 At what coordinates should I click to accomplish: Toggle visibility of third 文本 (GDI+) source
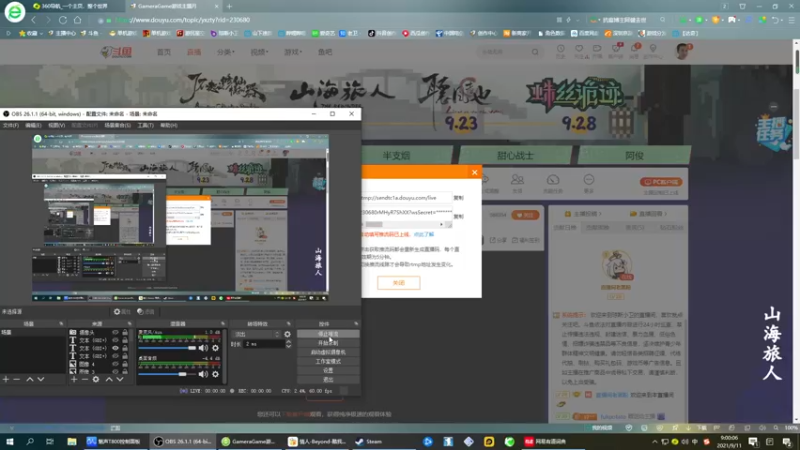[115, 356]
